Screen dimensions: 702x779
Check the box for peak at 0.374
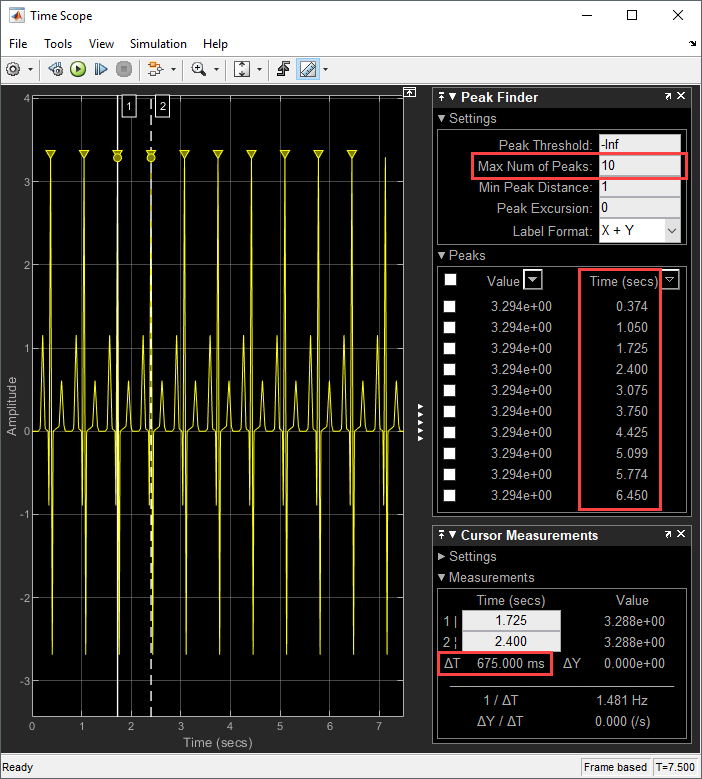tap(450, 306)
